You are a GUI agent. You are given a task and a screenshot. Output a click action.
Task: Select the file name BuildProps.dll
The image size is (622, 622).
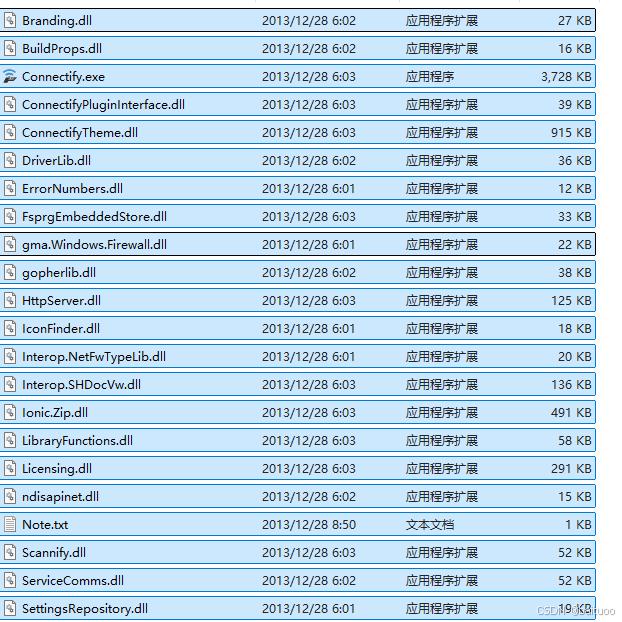[62, 48]
